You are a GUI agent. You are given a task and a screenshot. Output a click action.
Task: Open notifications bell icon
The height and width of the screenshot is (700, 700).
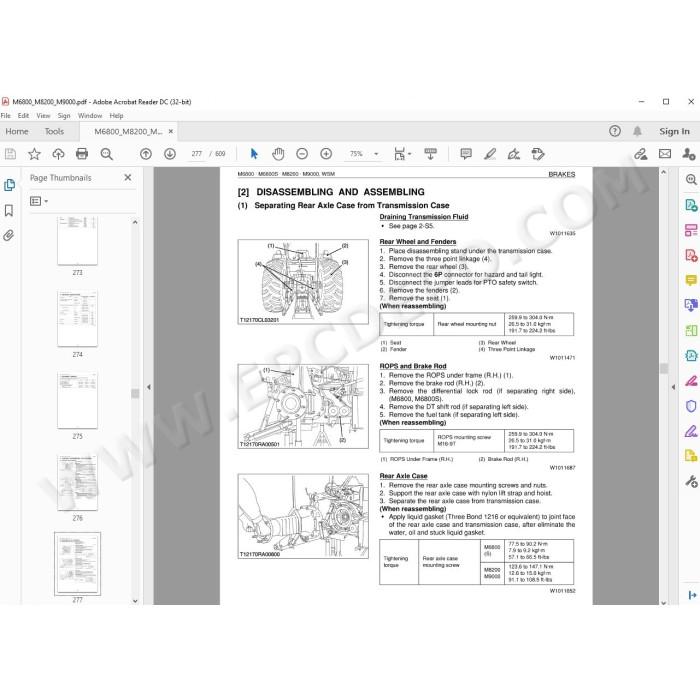638,131
